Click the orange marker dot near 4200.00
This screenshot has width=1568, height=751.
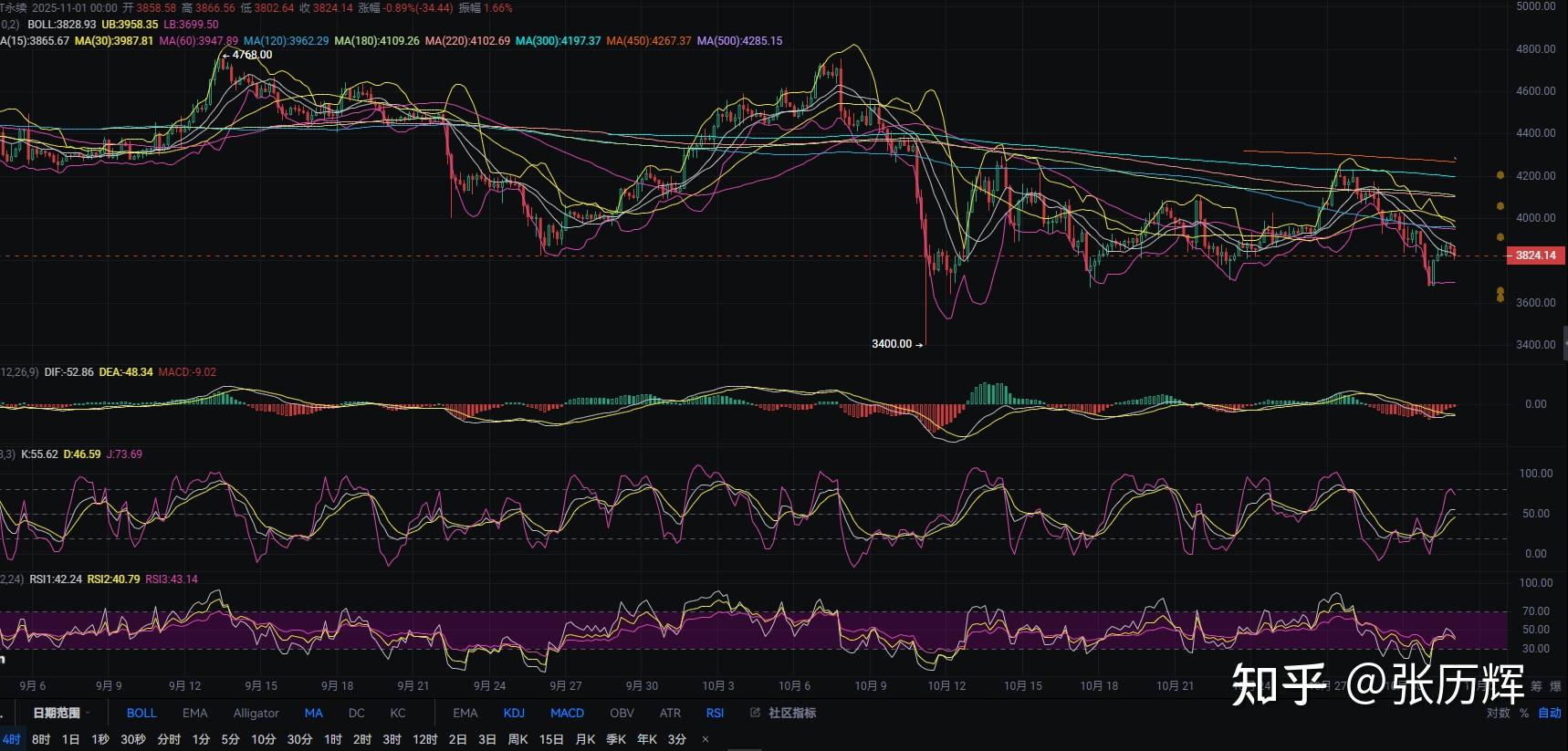tap(1500, 174)
